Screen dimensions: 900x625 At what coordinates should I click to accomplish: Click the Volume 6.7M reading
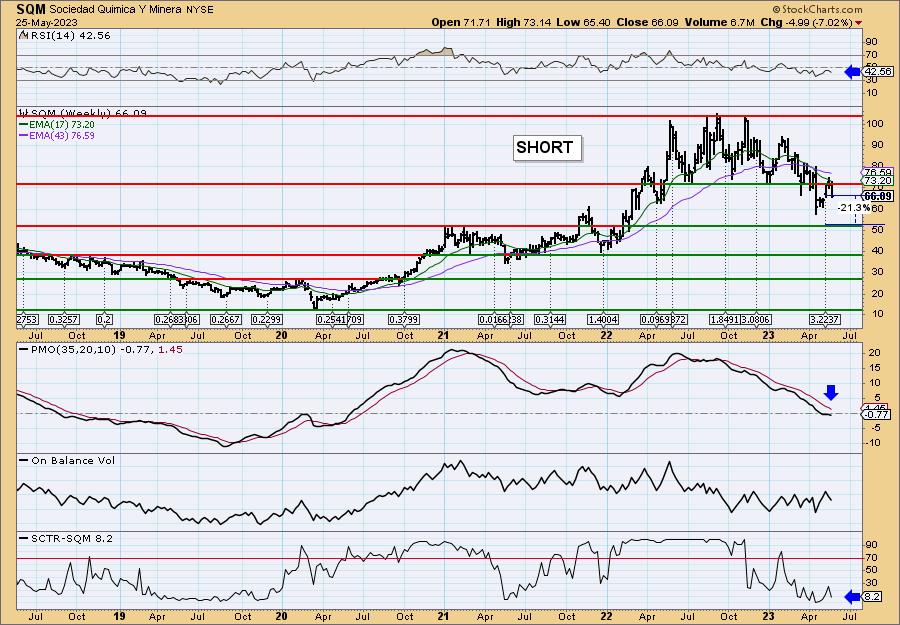pyautogui.click(x=720, y=22)
